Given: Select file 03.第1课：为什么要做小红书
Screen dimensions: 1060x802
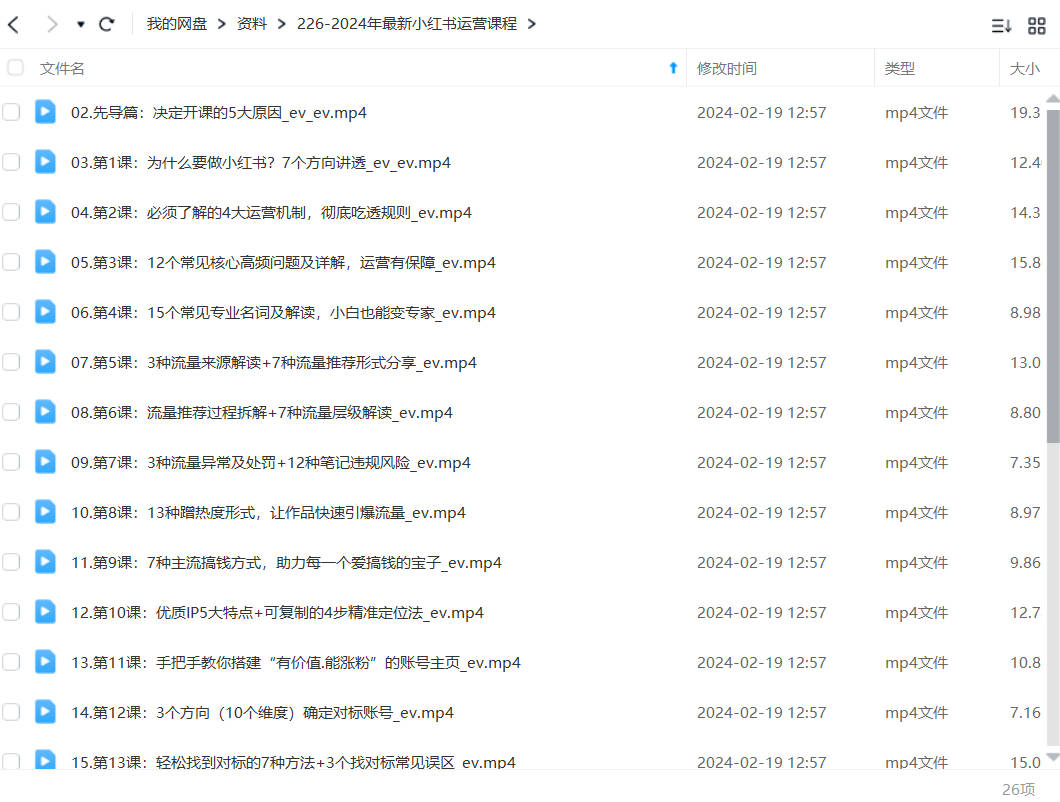Looking at the screenshot, I should tap(261, 163).
